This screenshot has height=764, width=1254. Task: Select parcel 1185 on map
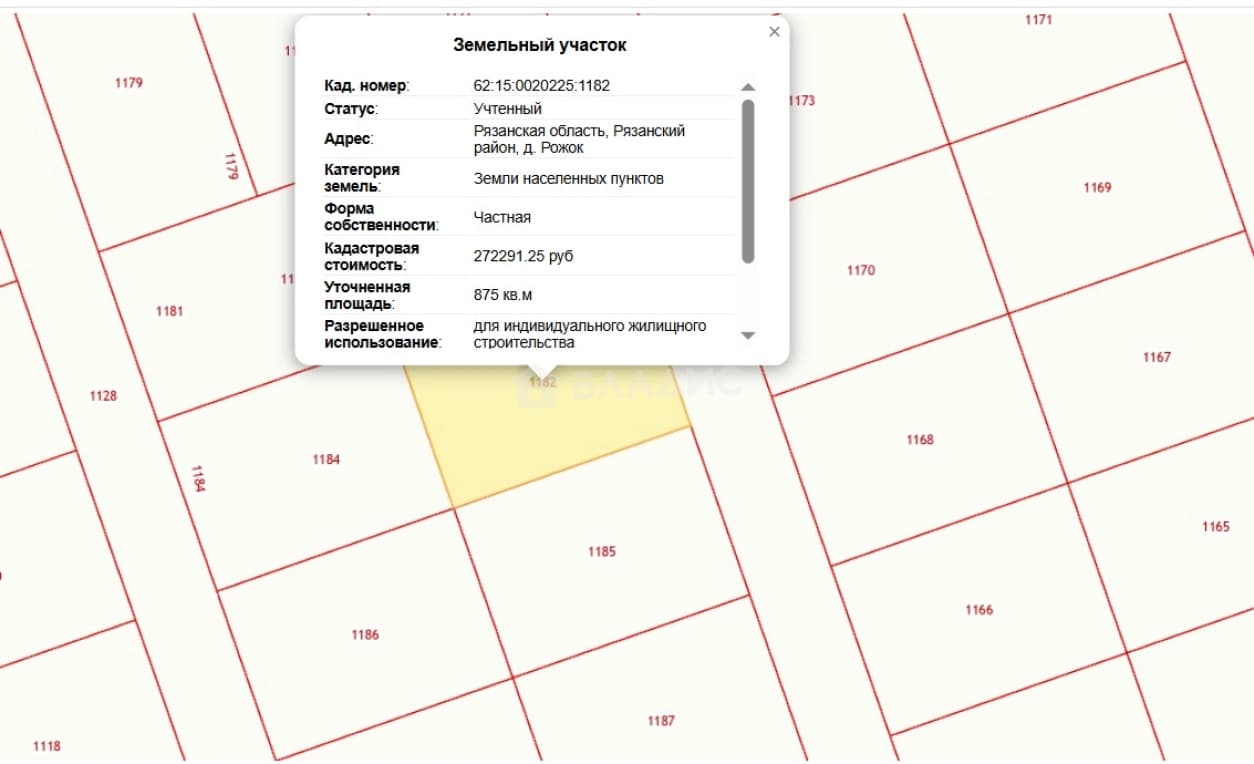pos(602,552)
